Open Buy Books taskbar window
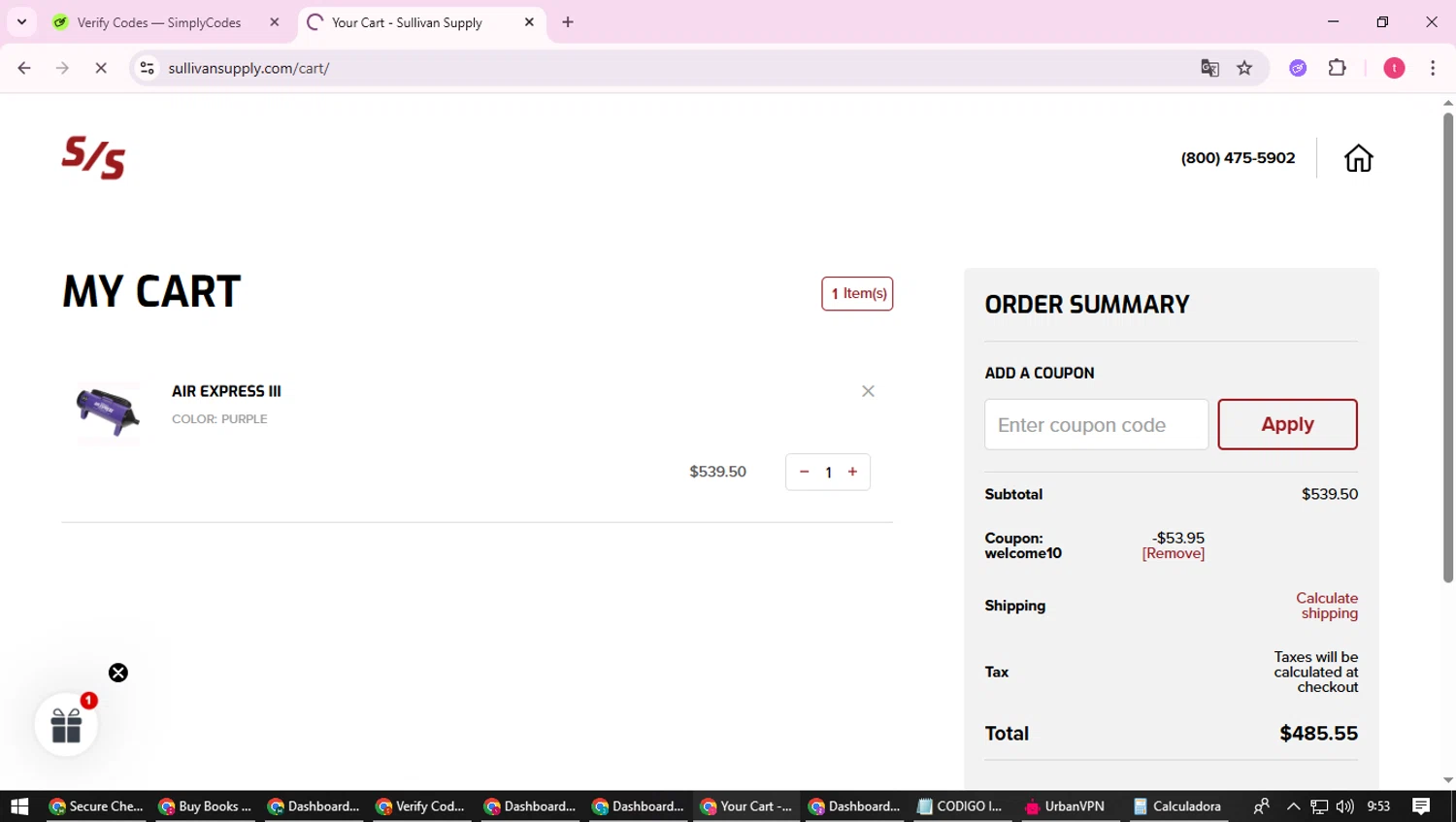This screenshot has height=822, width=1456. tap(205, 806)
